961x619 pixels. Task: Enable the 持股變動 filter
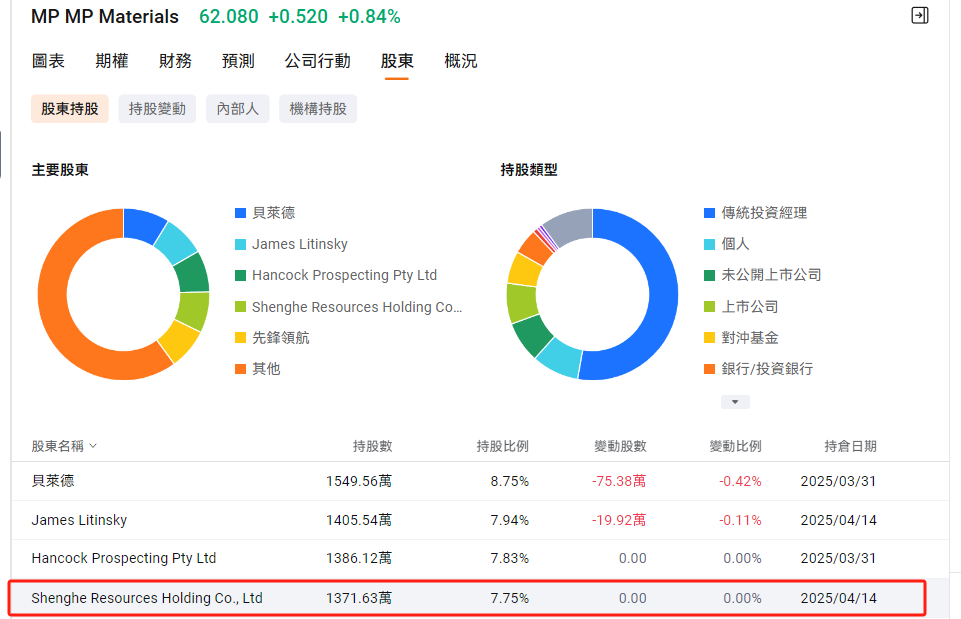click(x=156, y=109)
